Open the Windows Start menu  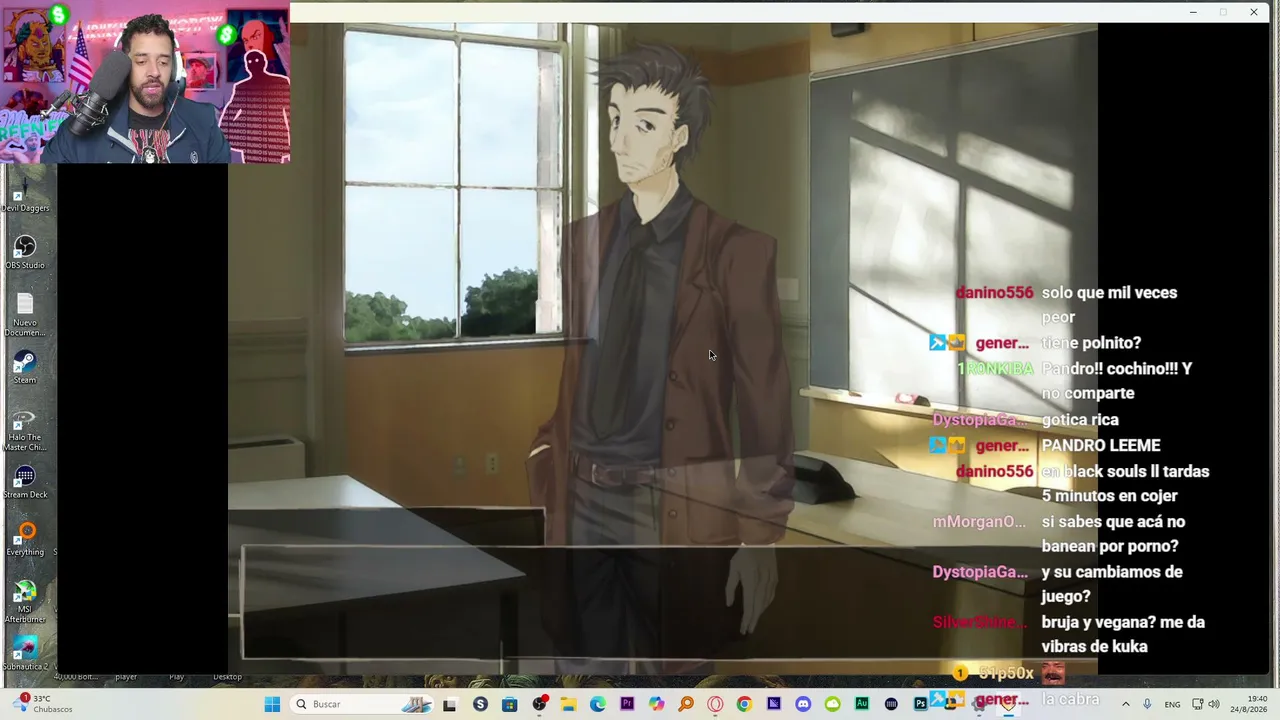pyautogui.click(x=272, y=704)
